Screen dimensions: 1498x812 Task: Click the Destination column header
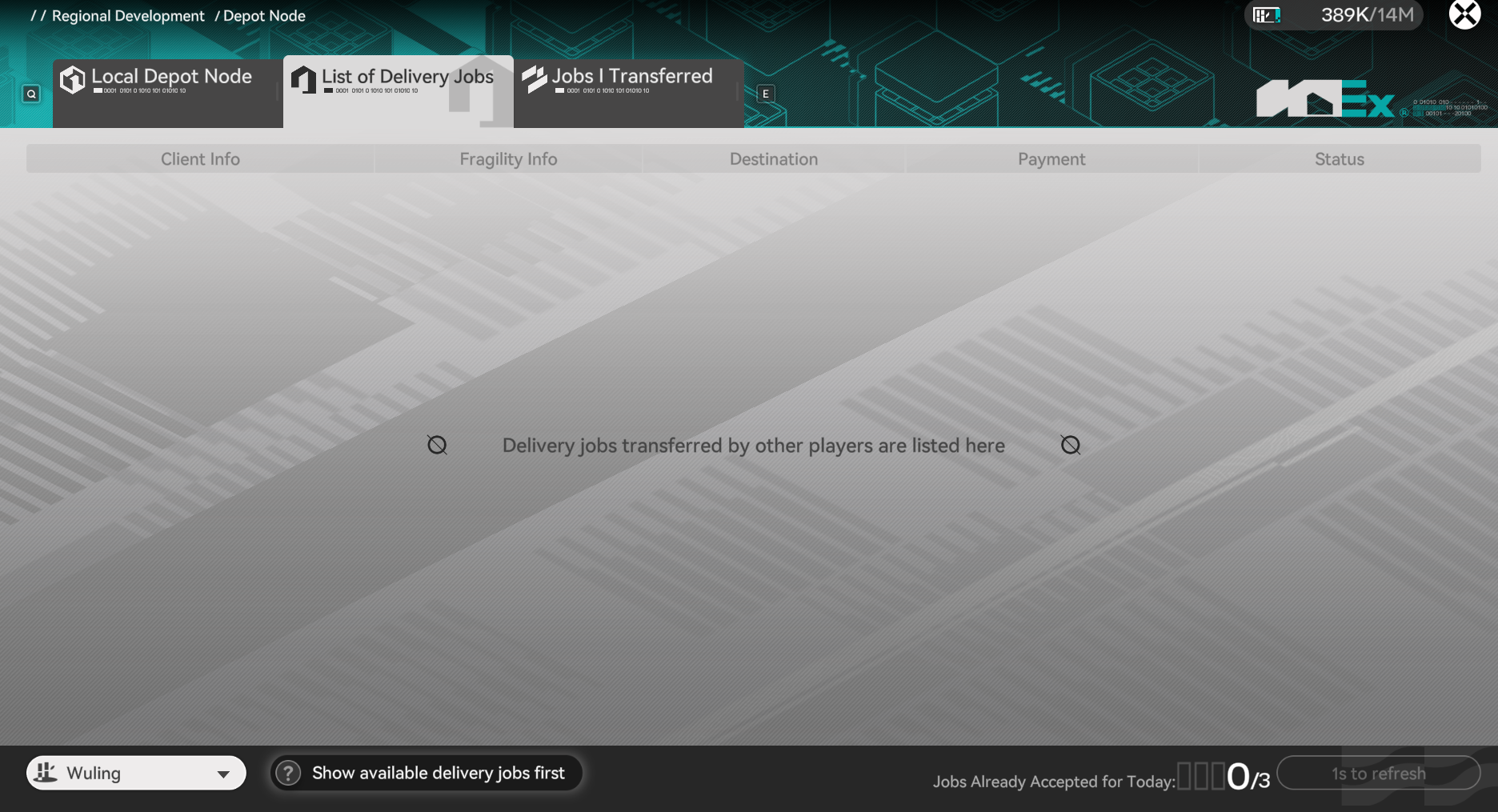(774, 159)
